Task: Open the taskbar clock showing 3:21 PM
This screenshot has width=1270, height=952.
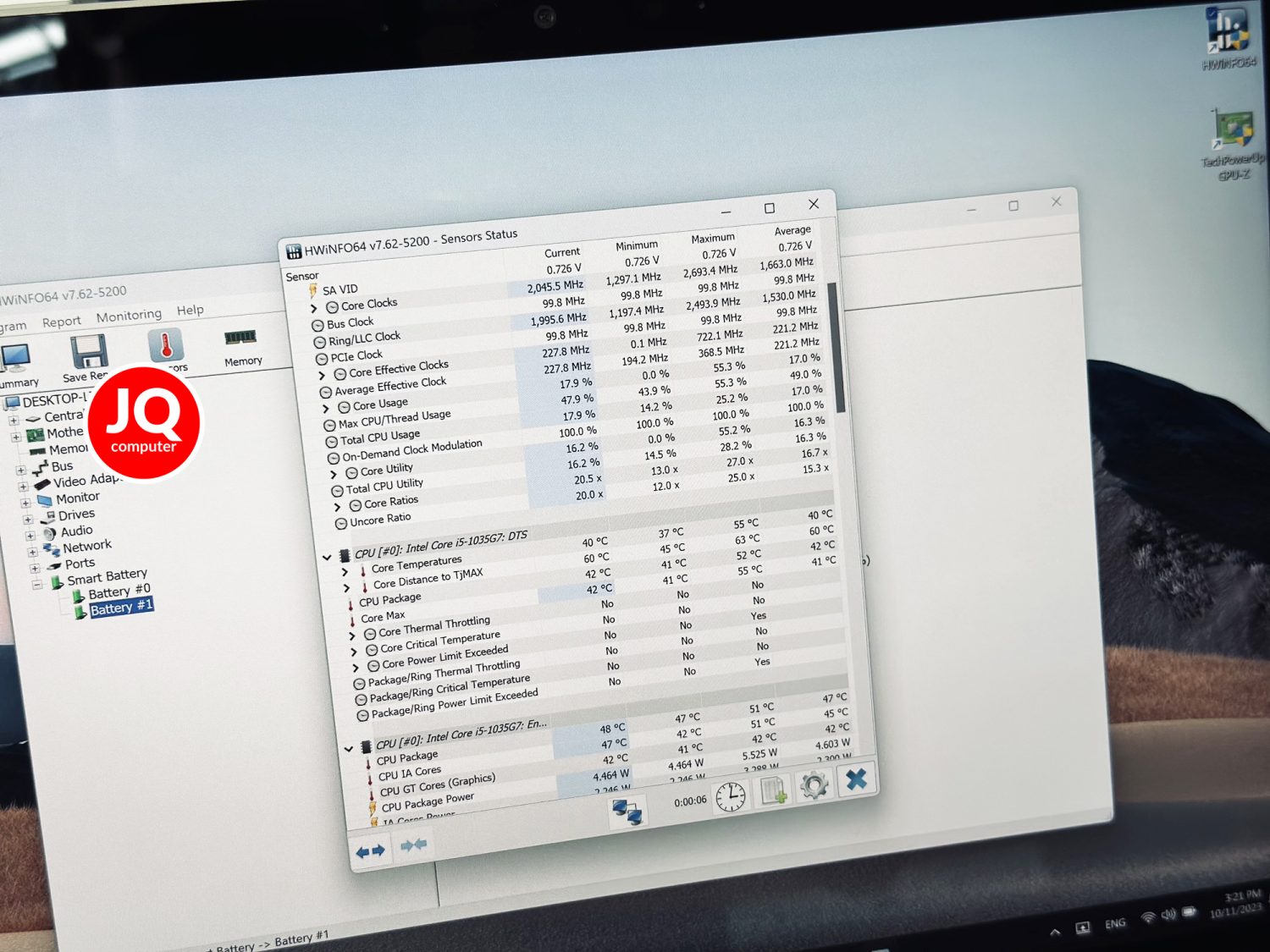Action: (1236, 905)
